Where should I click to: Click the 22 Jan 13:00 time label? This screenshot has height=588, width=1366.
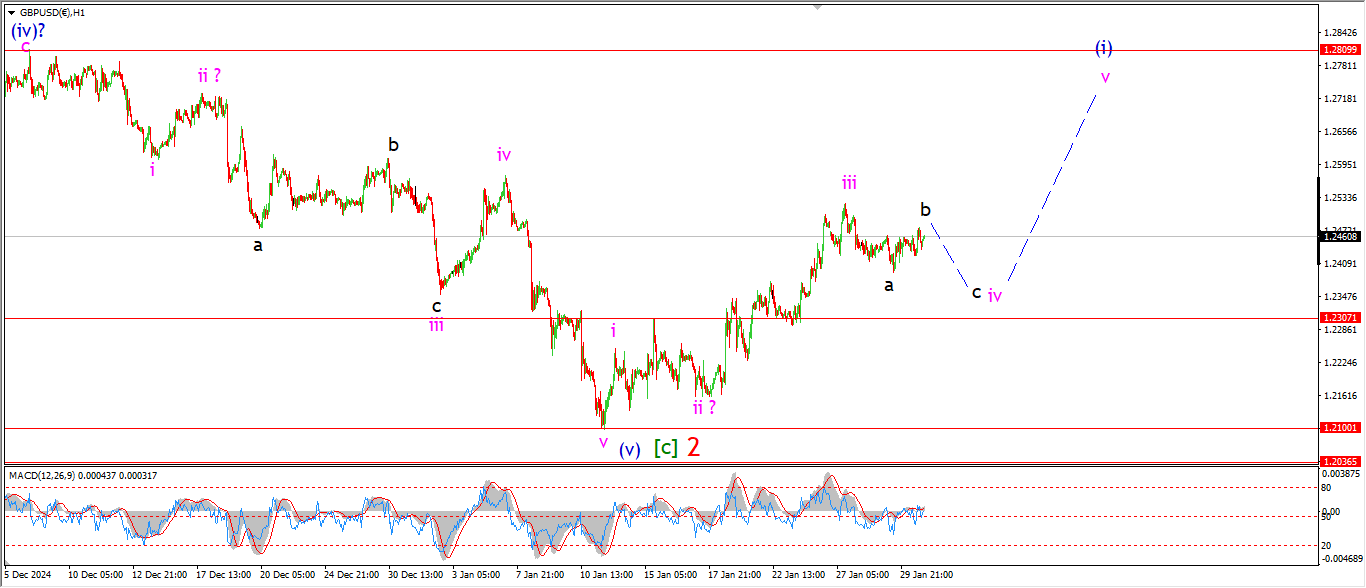coord(800,575)
